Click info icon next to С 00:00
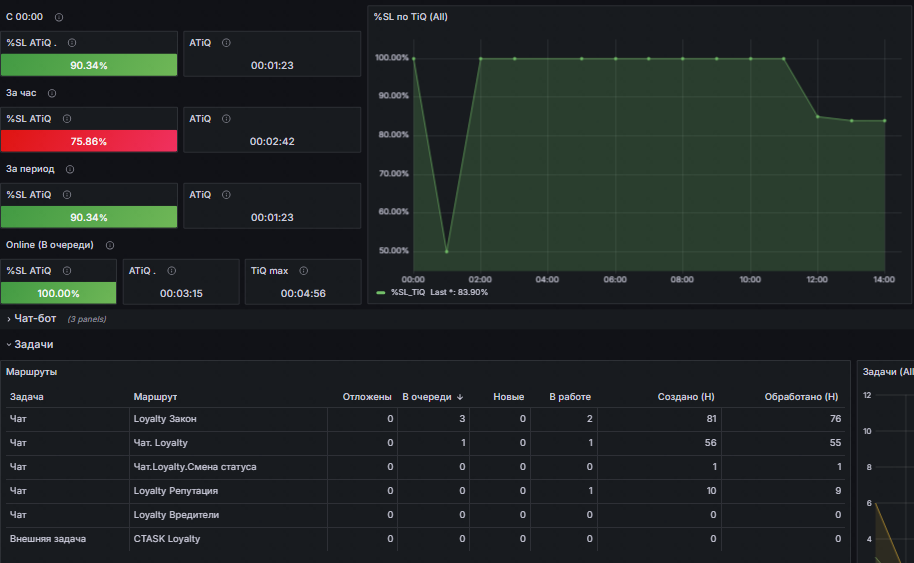 (59, 17)
